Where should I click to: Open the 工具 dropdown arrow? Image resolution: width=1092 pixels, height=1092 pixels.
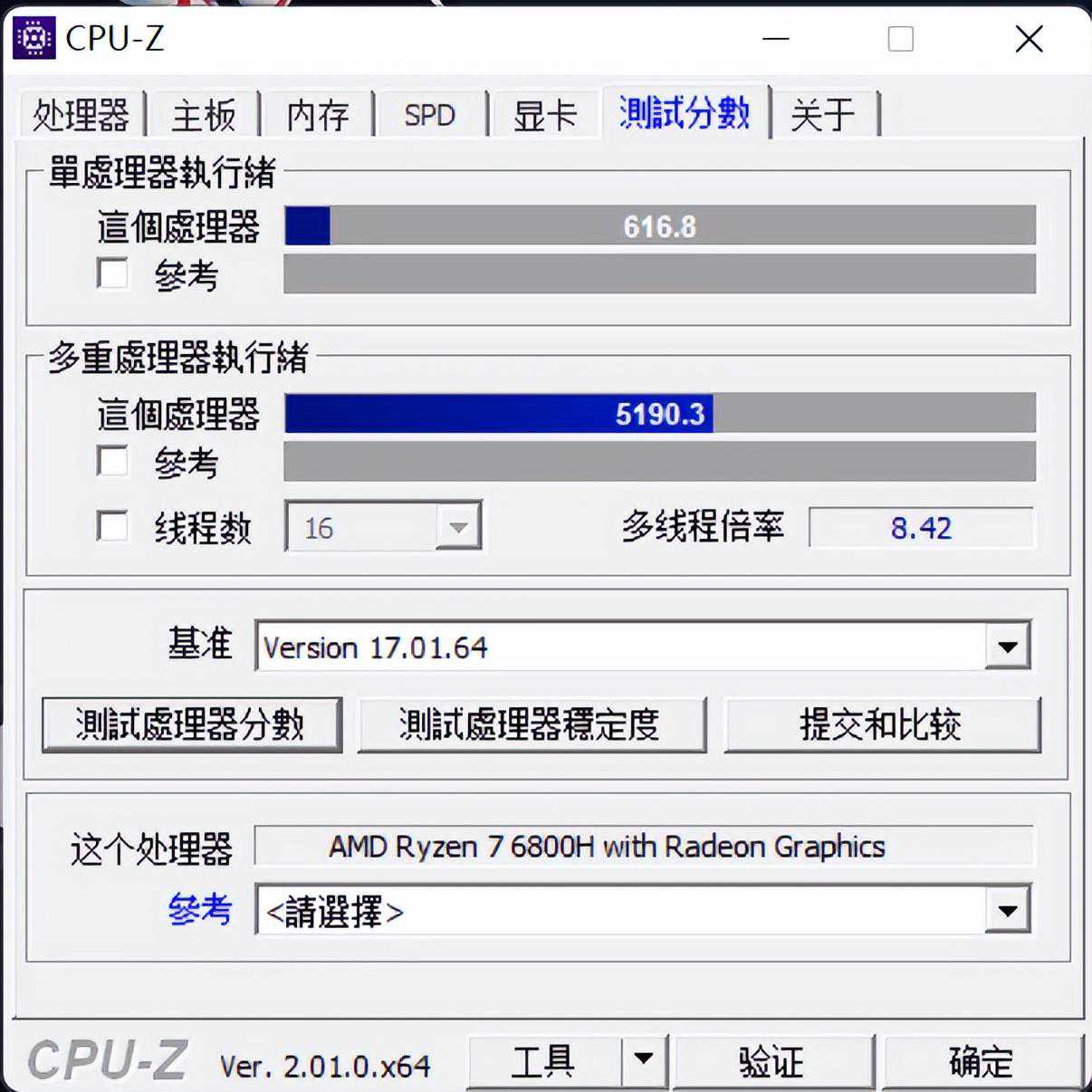644,1059
